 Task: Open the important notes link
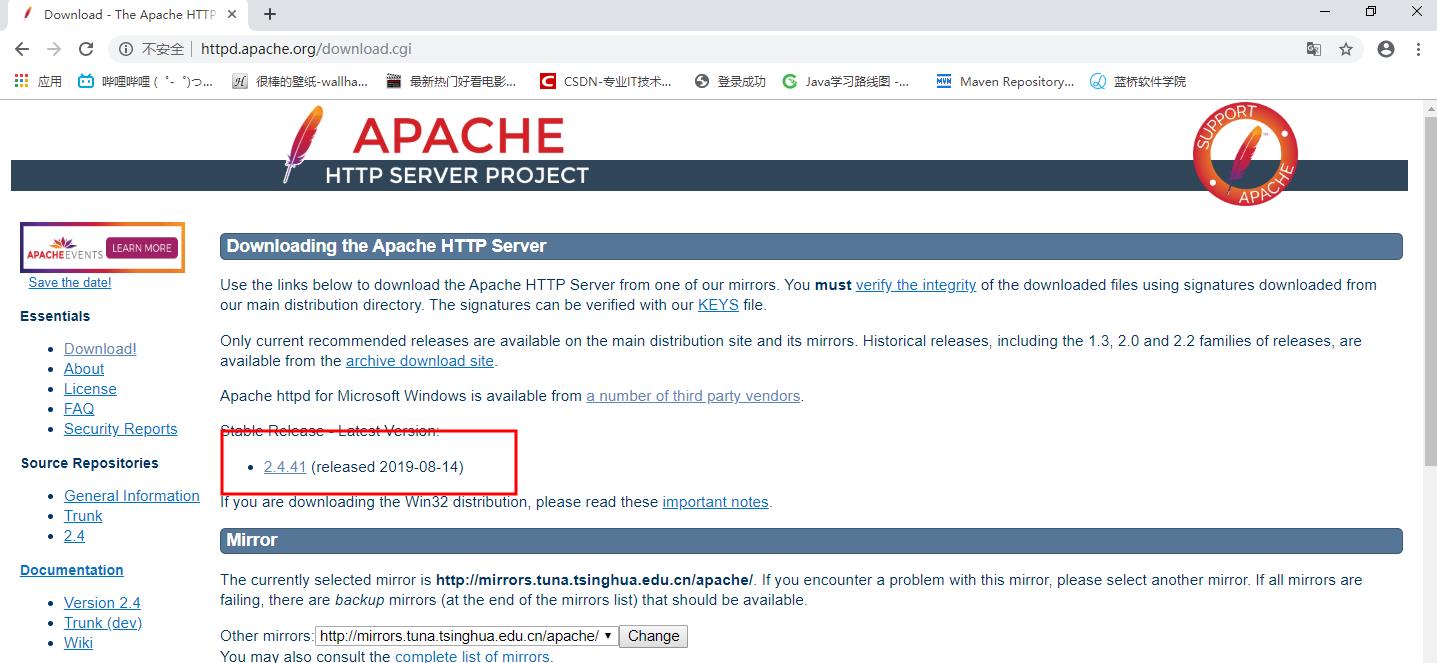pyautogui.click(x=715, y=502)
